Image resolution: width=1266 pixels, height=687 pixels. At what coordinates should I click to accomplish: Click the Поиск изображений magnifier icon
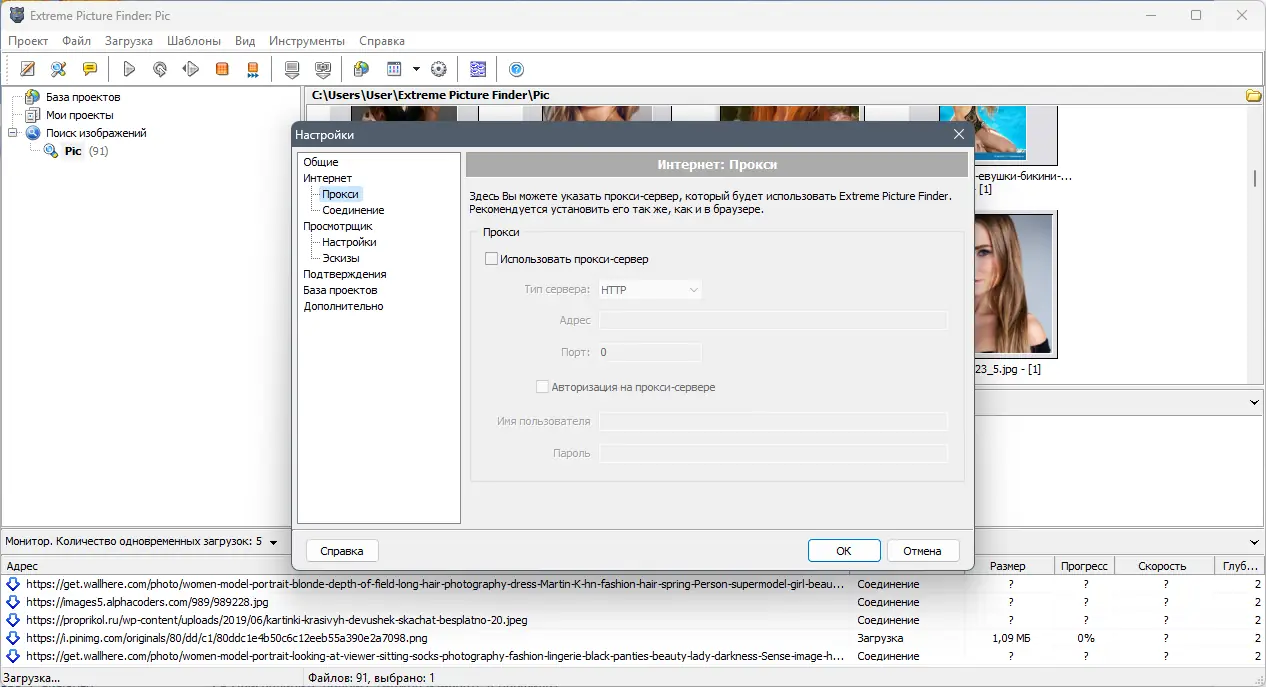coord(33,133)
